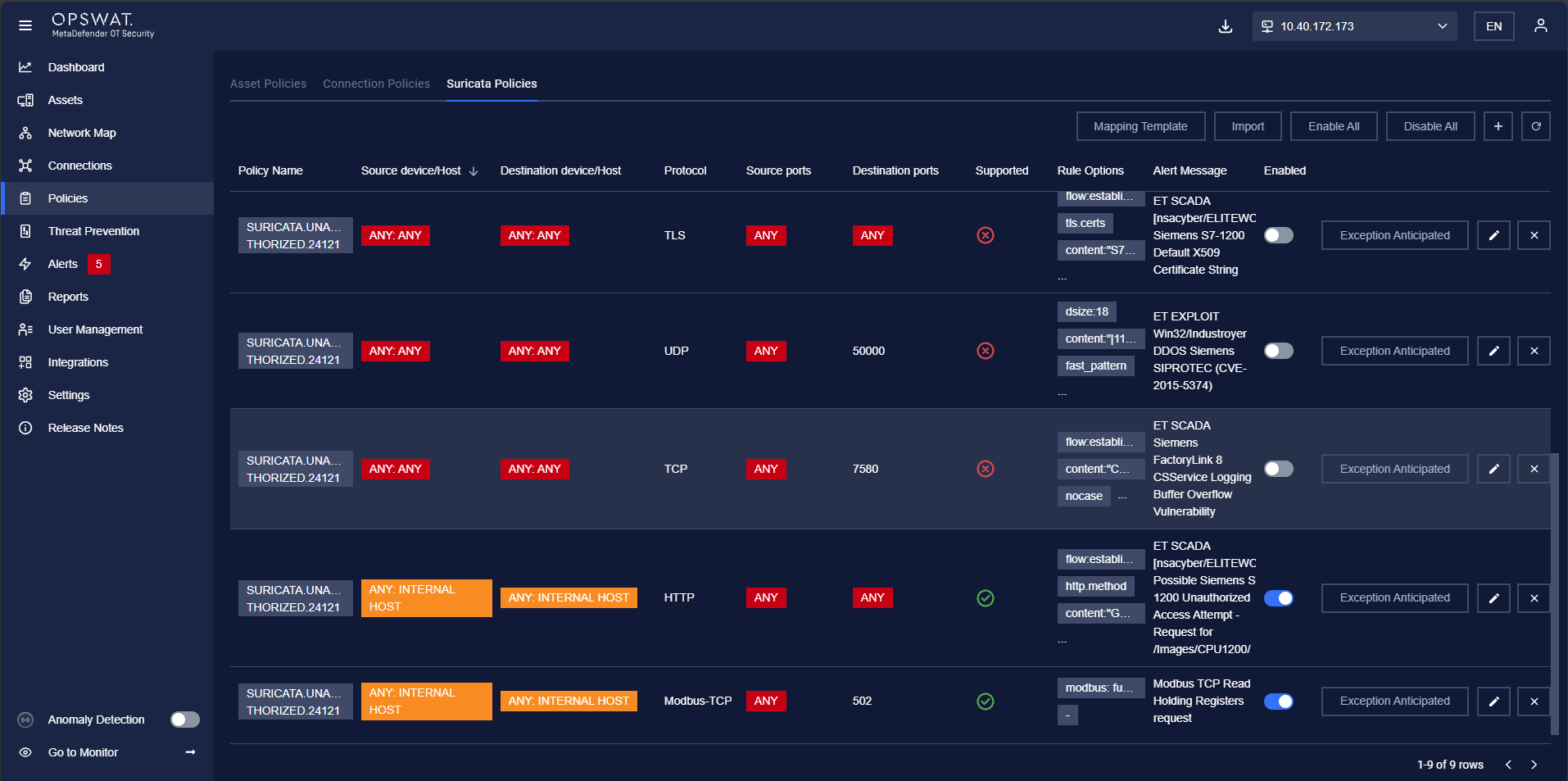Image resolution: width=1568 pixels, height=781 pixels.
Task: Click the http.method rule option tag
Action: (1096, 586)
